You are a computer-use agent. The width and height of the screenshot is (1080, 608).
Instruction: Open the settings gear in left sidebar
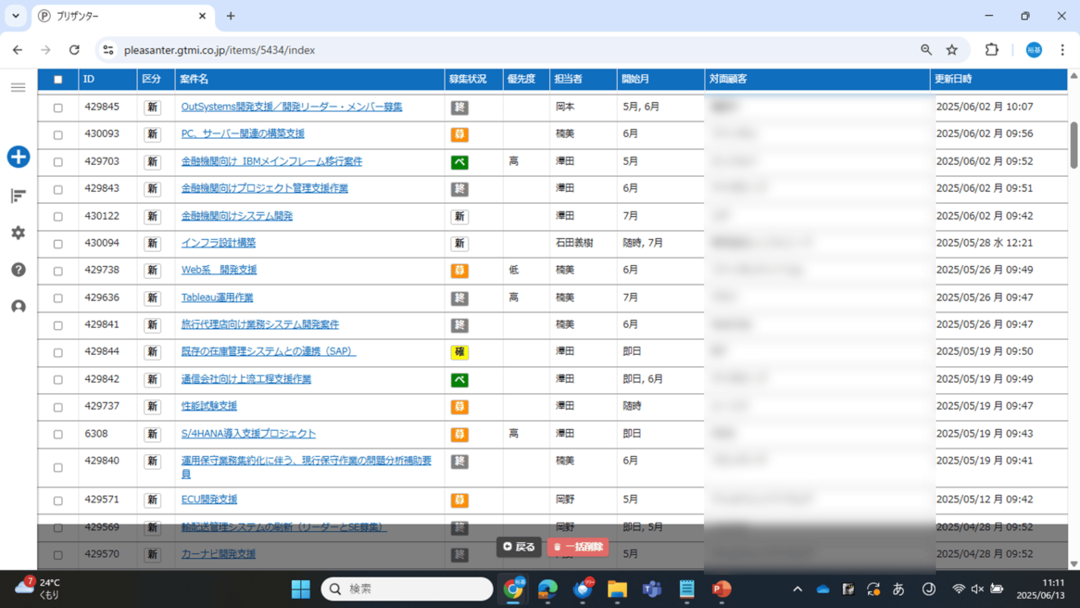pyautogui.click(x=18, y=233)
